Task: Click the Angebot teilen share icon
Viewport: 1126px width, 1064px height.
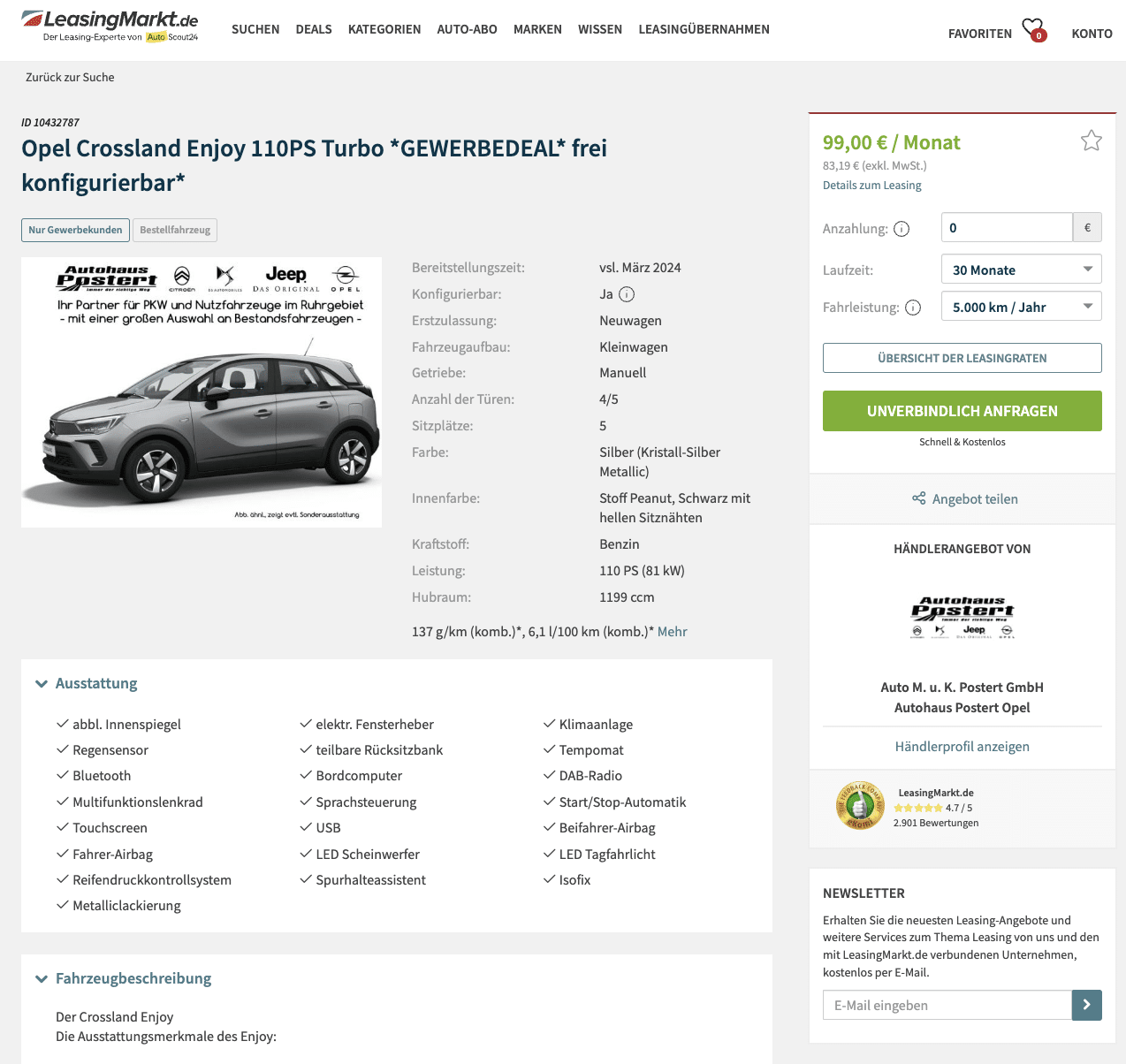Action: click(x=919, y=498)
